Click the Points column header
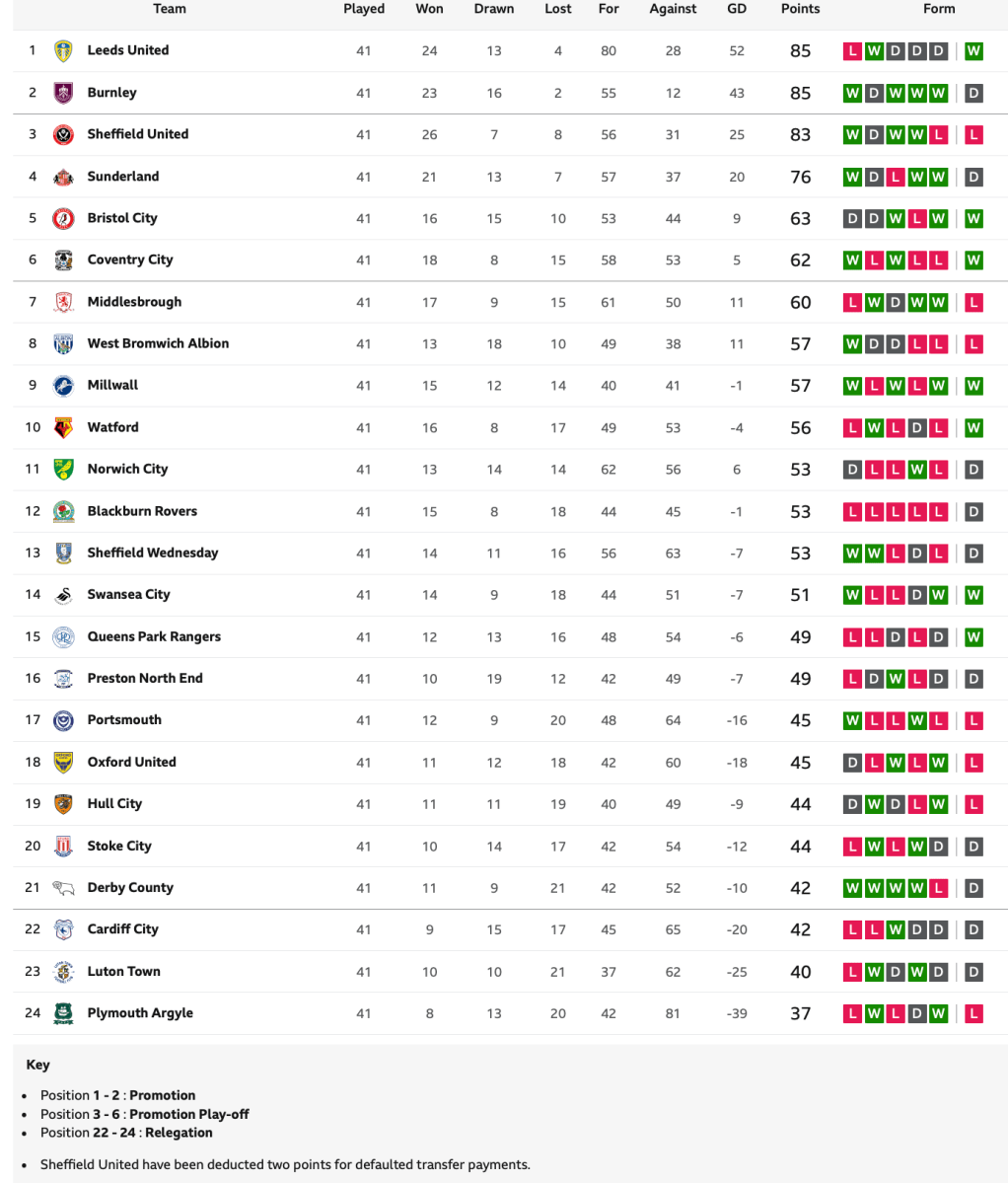 (x=800, y=9)
